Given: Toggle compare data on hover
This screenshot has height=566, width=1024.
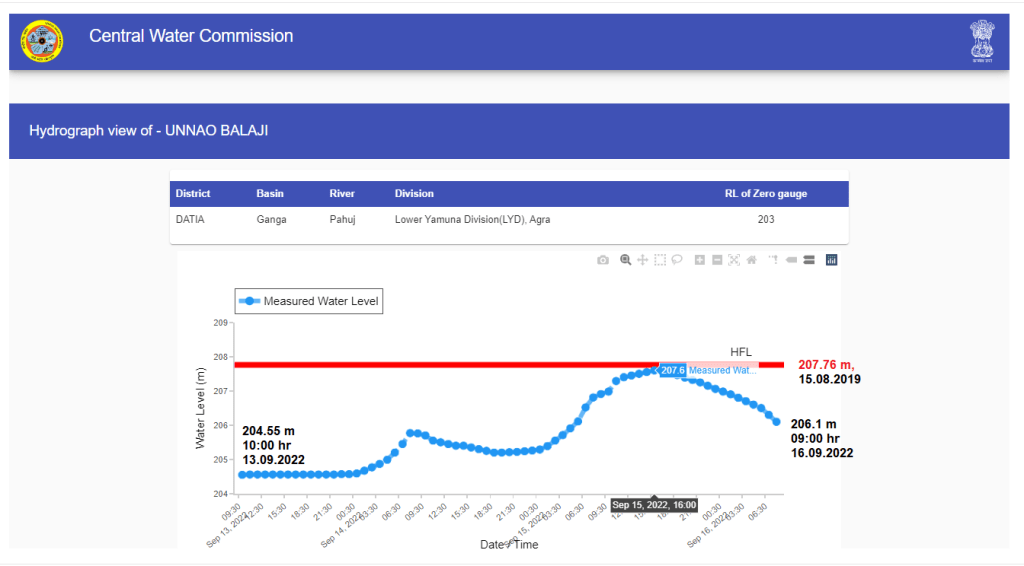Looking at the screenshot, I should pos(808,260).
